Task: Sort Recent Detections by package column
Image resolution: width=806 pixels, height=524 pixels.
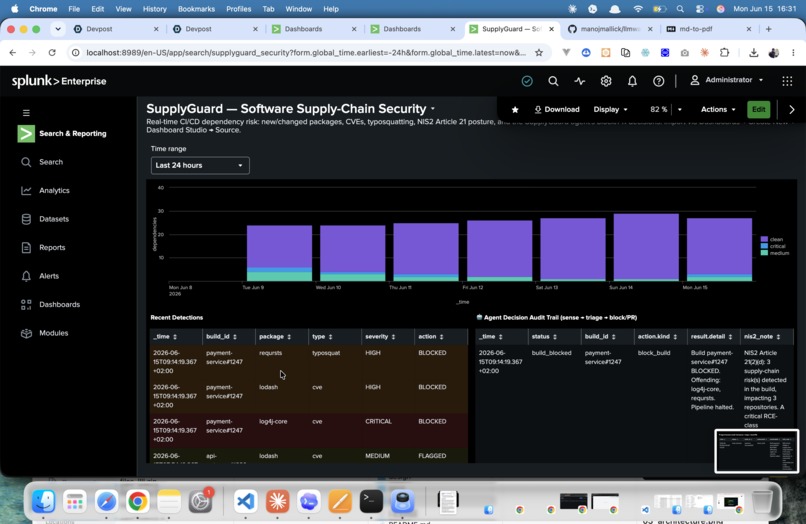Action: 275,337
